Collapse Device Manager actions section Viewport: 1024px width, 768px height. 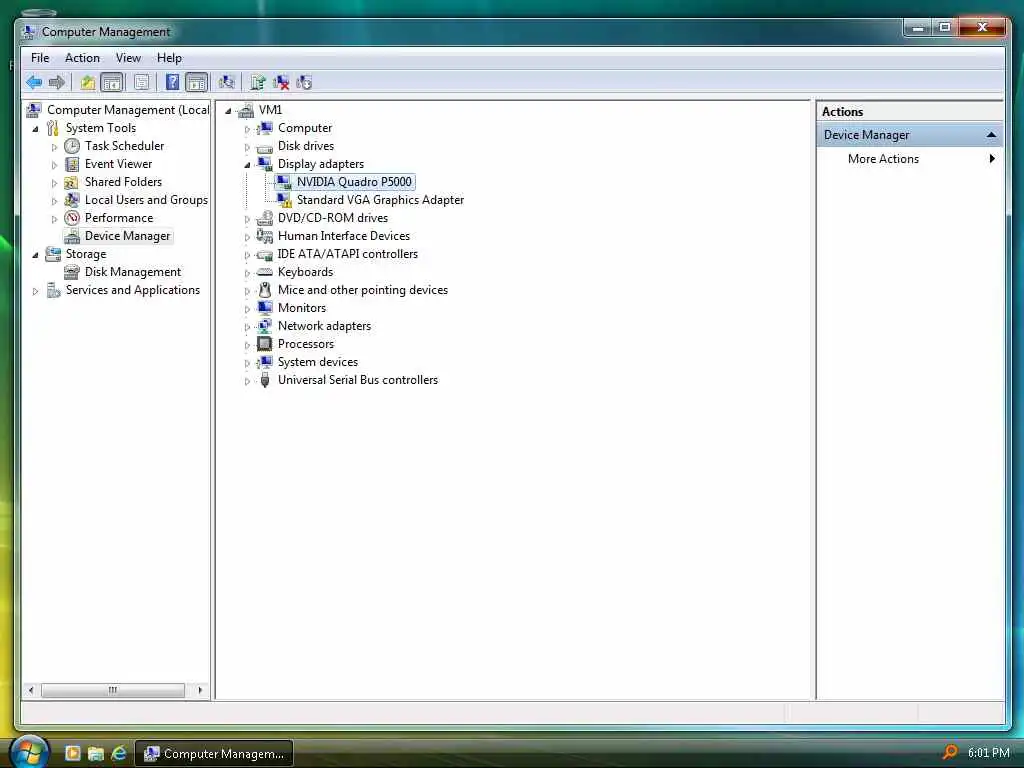click(991, 135)
